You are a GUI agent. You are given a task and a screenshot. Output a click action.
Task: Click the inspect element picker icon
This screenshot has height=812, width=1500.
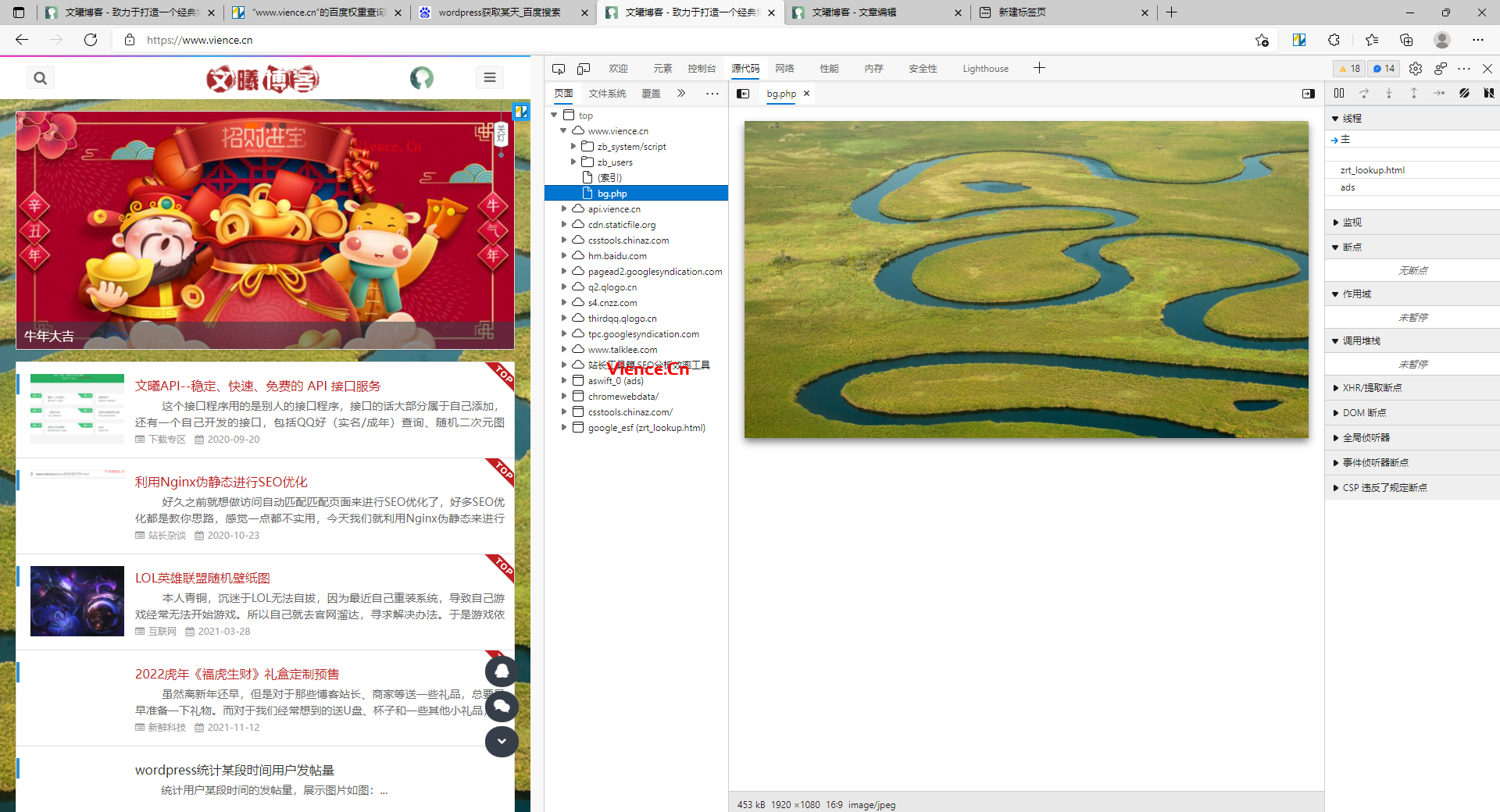pos(558,69)
